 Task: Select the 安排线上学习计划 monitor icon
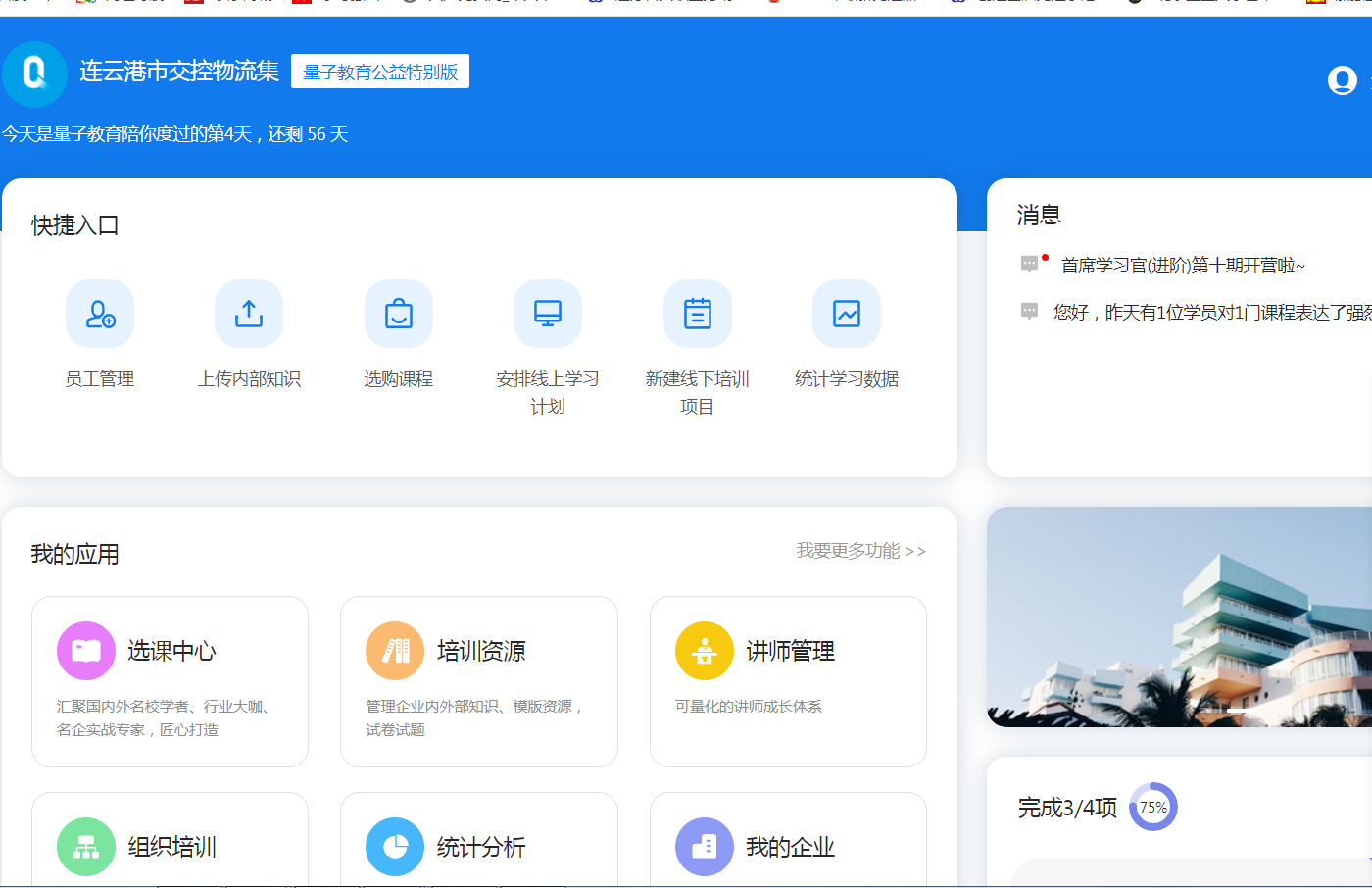[548, 314]
